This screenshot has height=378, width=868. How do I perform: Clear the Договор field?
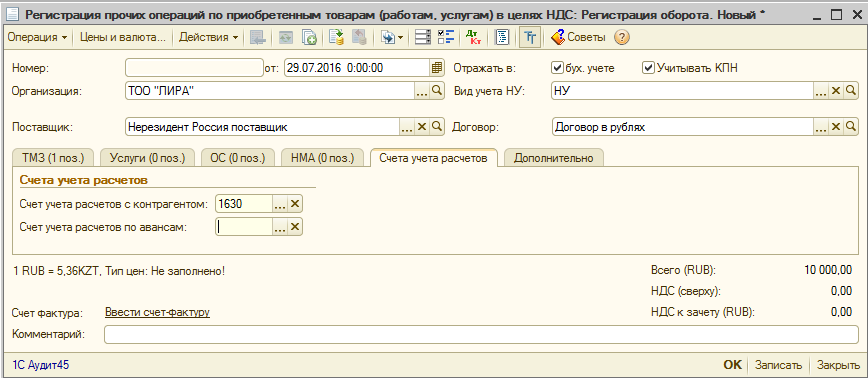coord(836,127)
